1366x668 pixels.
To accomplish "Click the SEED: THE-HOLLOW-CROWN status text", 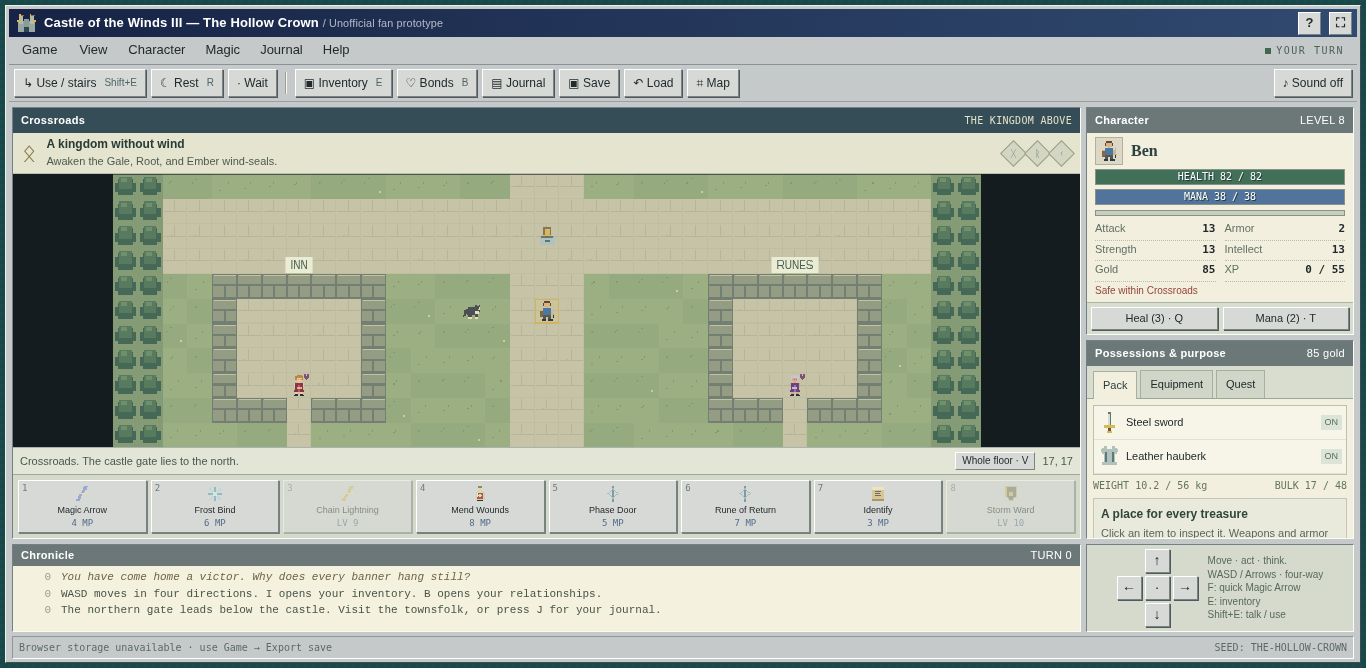I will pyautogui.click(x=1283, y=647).
